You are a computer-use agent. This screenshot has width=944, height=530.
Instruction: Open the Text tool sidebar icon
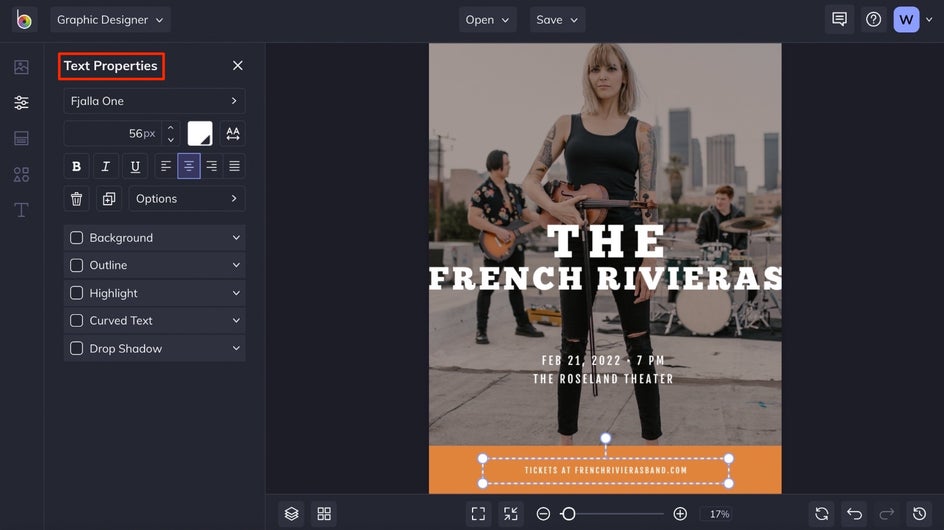tap(22, 210)
